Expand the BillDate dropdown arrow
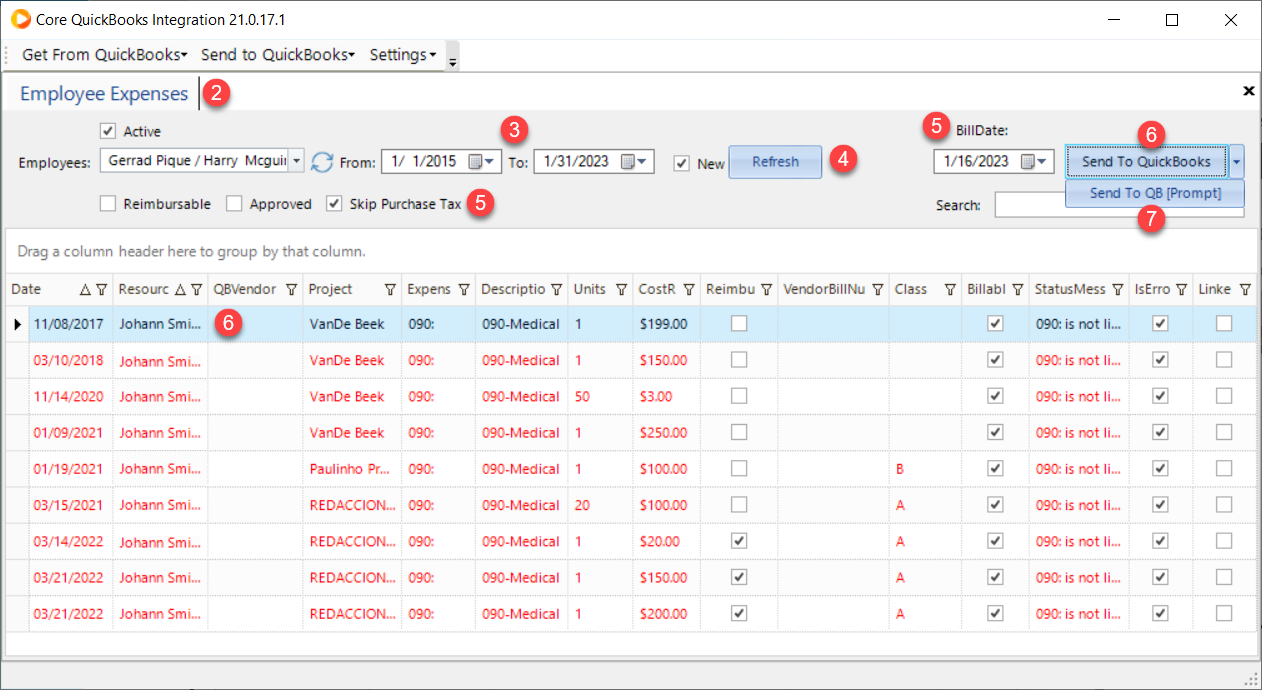 pyautogui.click(x=1041, y=161)
